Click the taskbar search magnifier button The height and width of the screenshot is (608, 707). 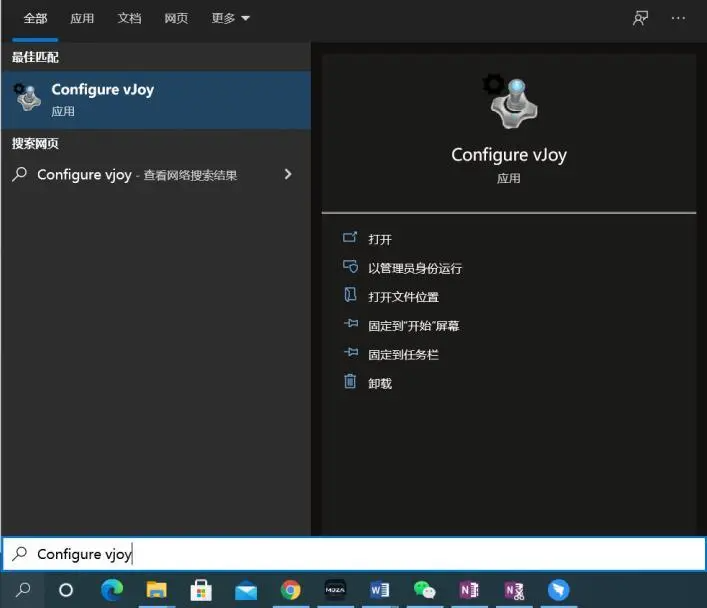pyautogui.click(x=23, y=590)
